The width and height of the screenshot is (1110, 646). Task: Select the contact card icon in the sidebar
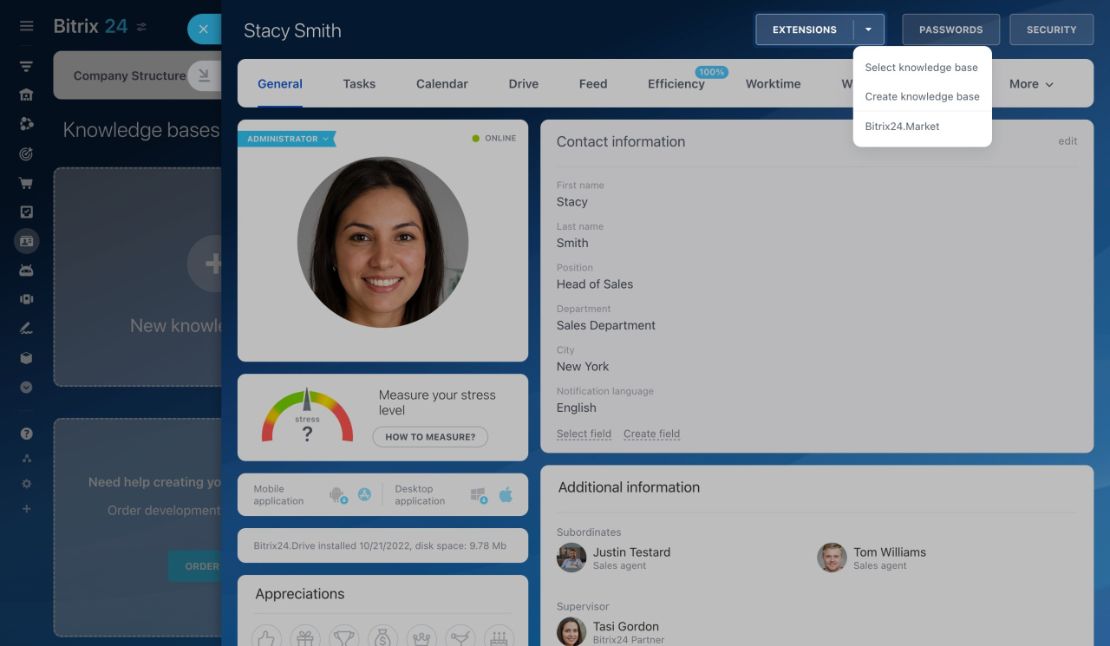tap(26, 241)
